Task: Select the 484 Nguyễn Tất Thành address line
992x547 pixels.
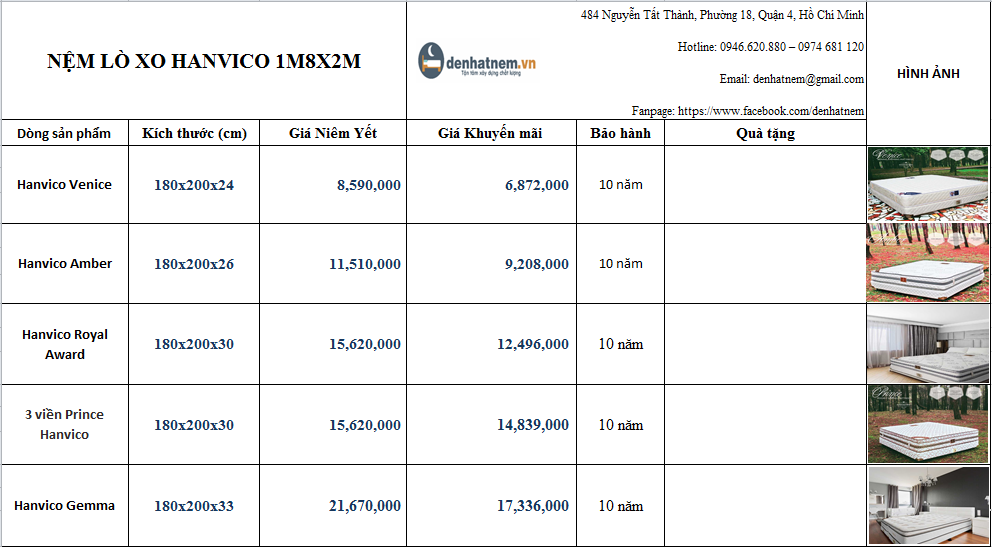Action: click(x=722, y=15)
